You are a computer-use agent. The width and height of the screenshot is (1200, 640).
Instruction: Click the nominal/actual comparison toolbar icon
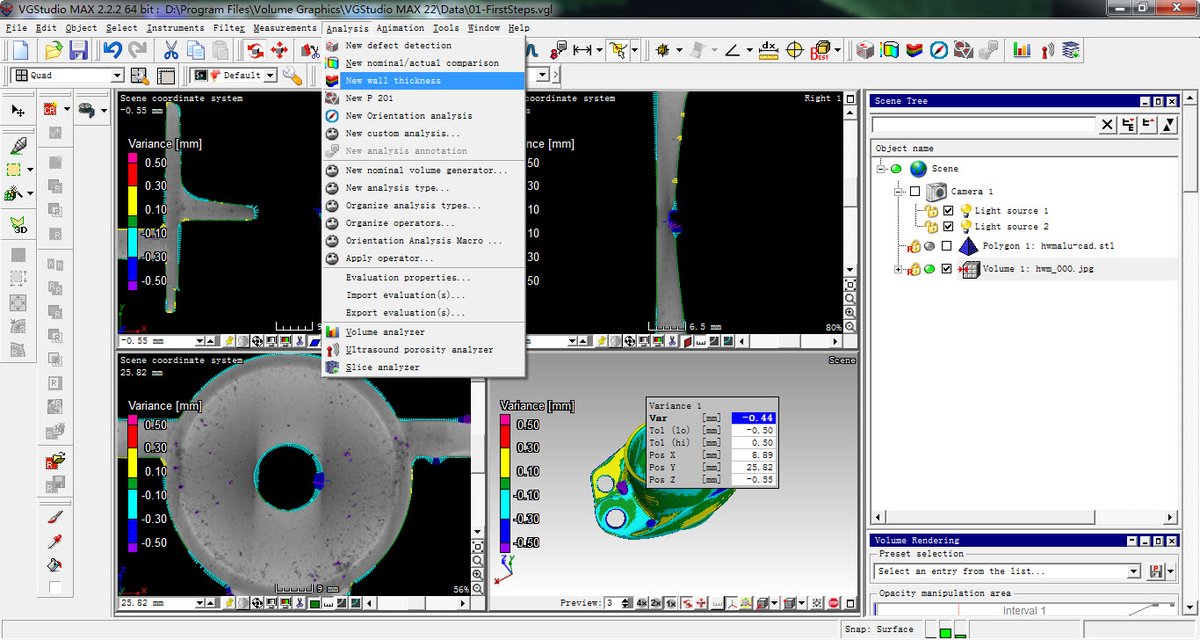[x=890, y=49]
